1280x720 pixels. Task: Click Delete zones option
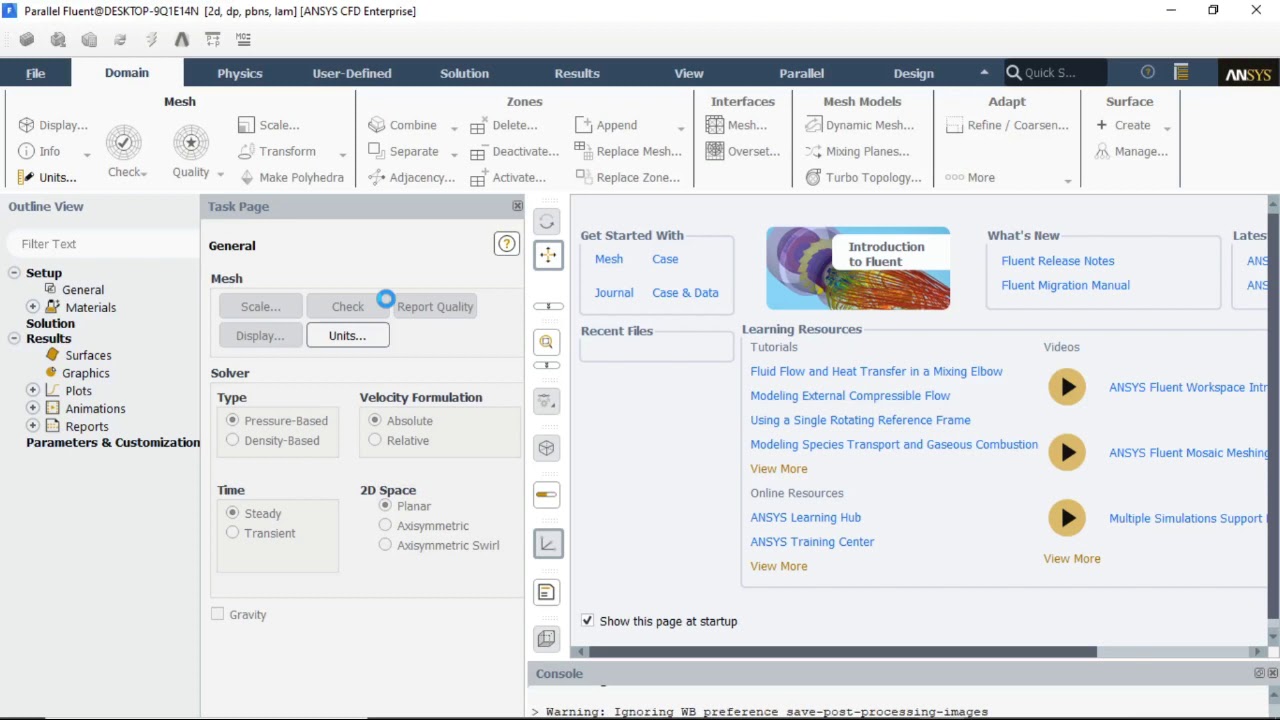(x=504, y=125)
